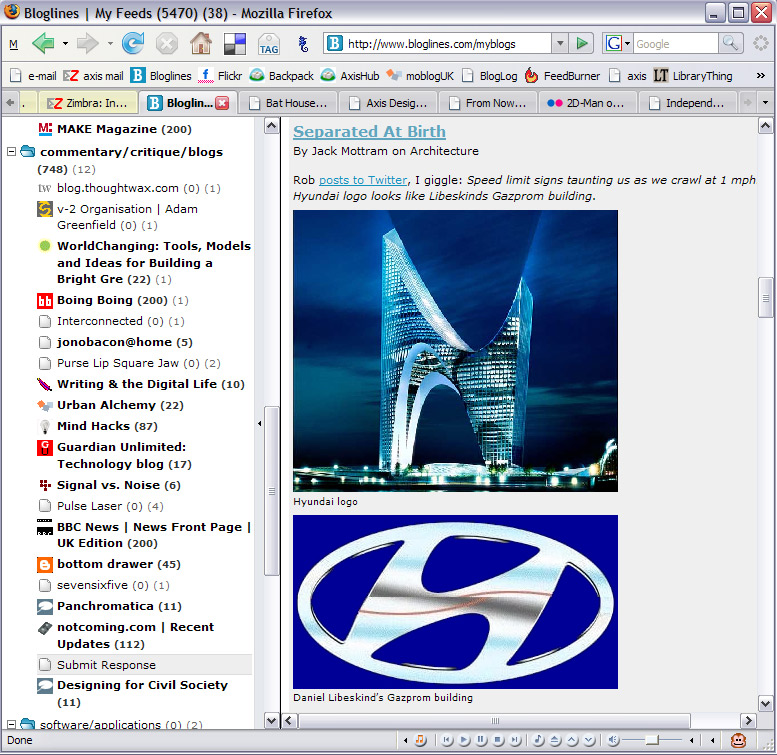Open the FeedBurner bookmark
Screen dimensions: 777x755
562,76
